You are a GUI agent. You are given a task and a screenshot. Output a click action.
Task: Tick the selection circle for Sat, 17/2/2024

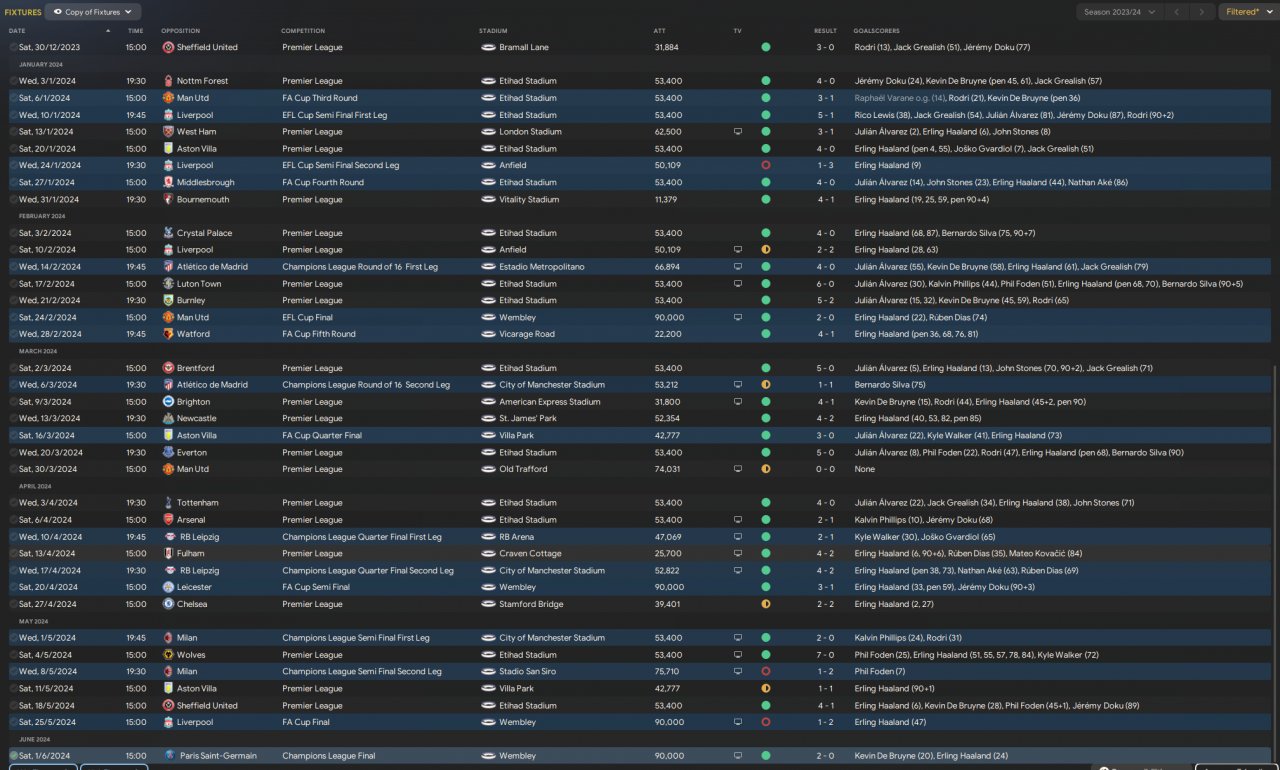coord(13,284)
